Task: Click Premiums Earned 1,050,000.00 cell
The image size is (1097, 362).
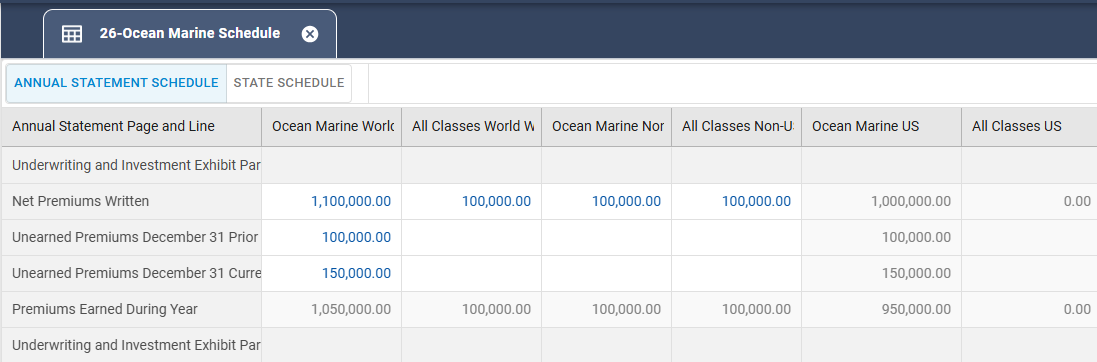Action: pyautogui.click(x=332, y=309)
